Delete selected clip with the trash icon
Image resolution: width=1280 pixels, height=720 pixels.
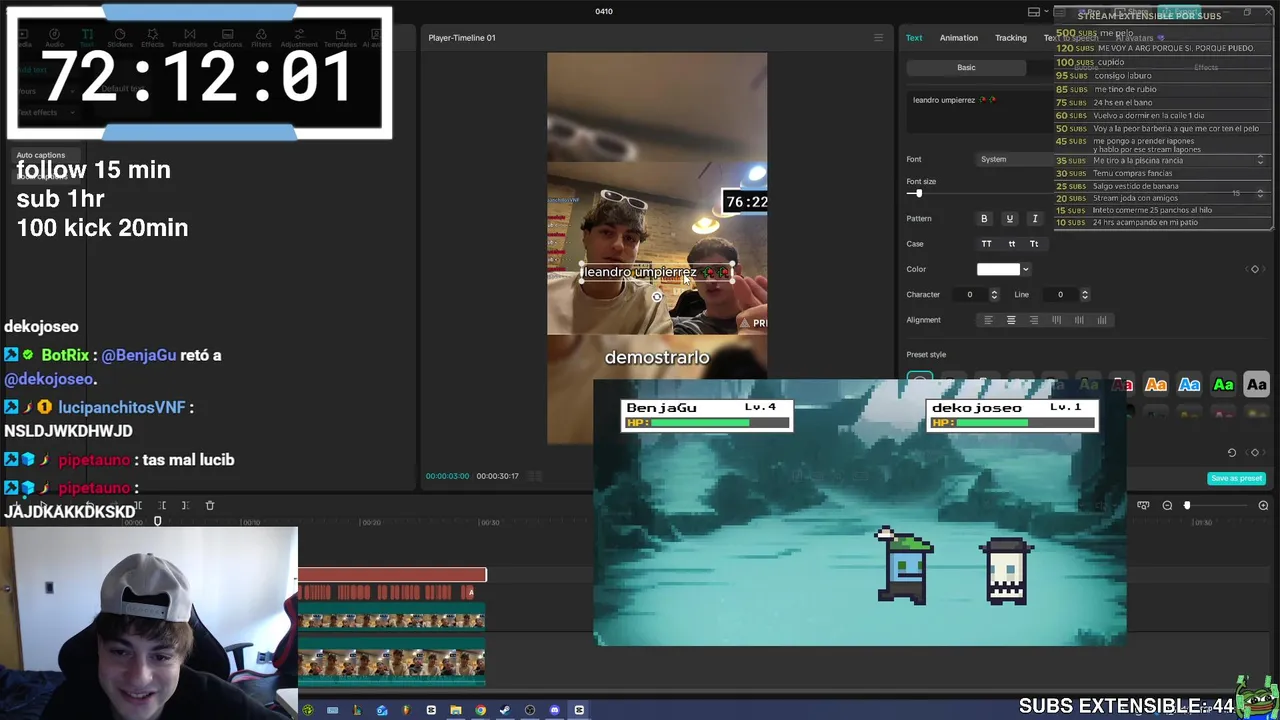[x=210, y=506]
